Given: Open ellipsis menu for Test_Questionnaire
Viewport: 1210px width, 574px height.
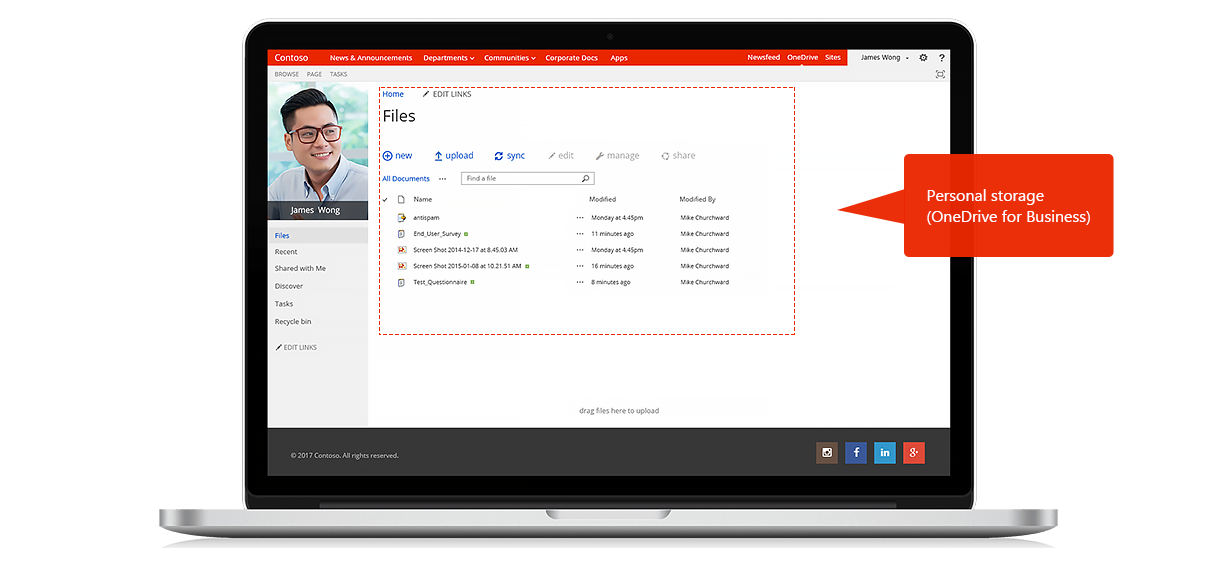Looking at the screenshot, I should pyautogui.click(x=580, y=282).
